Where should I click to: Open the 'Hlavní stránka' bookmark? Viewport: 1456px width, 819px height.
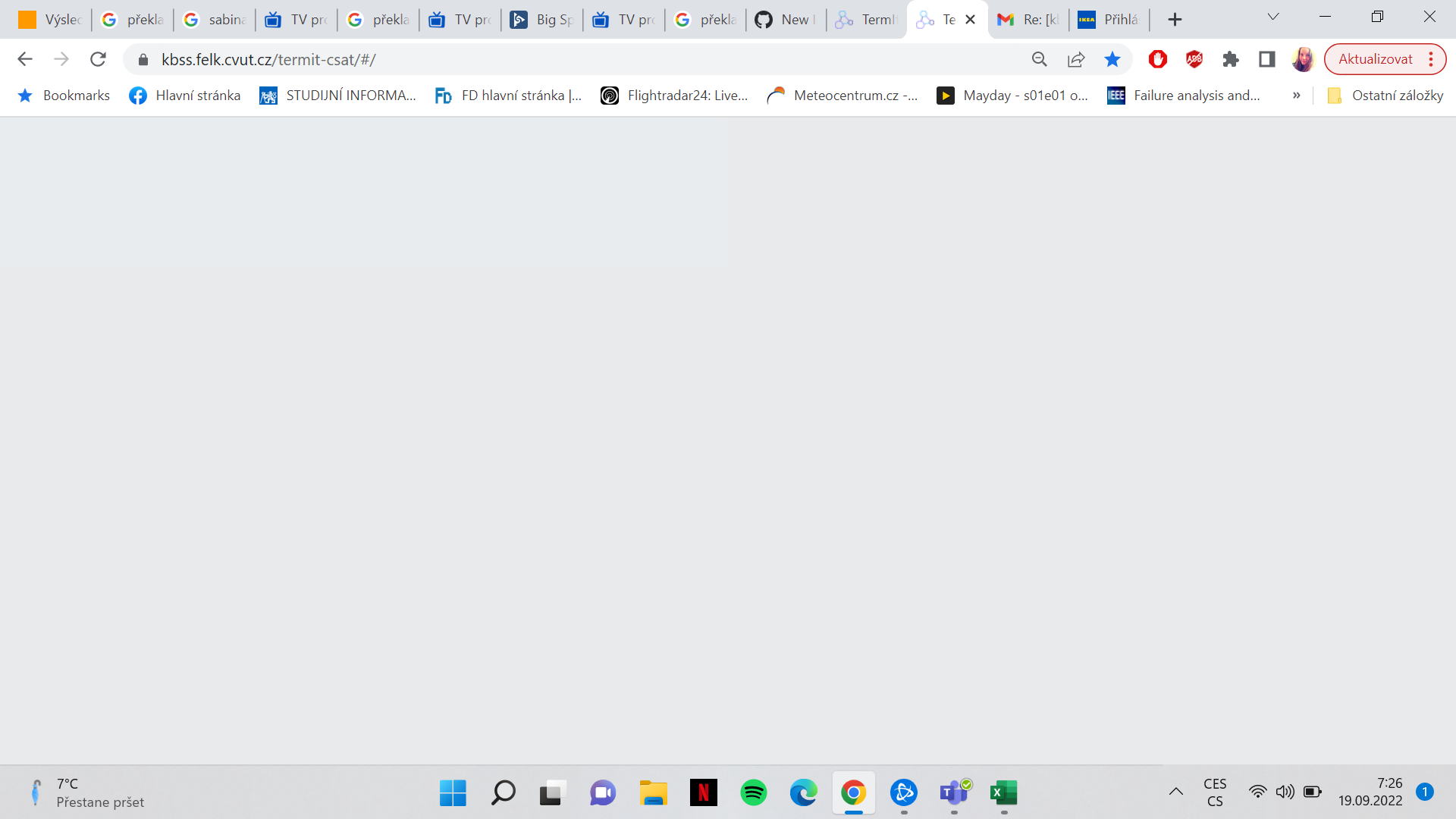point(184,96)
